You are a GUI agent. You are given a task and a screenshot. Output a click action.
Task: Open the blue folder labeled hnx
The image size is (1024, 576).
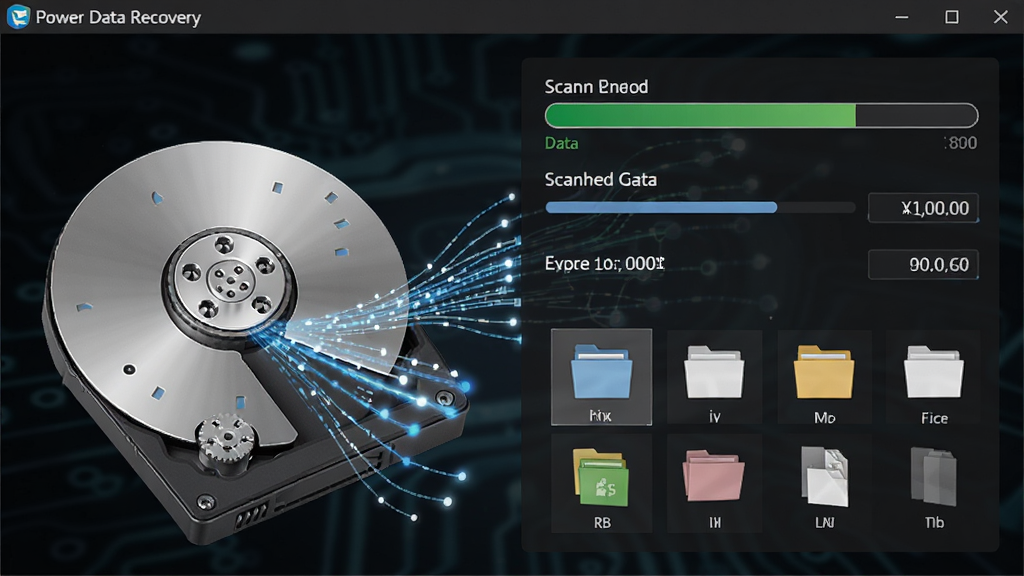pos(601,377)
